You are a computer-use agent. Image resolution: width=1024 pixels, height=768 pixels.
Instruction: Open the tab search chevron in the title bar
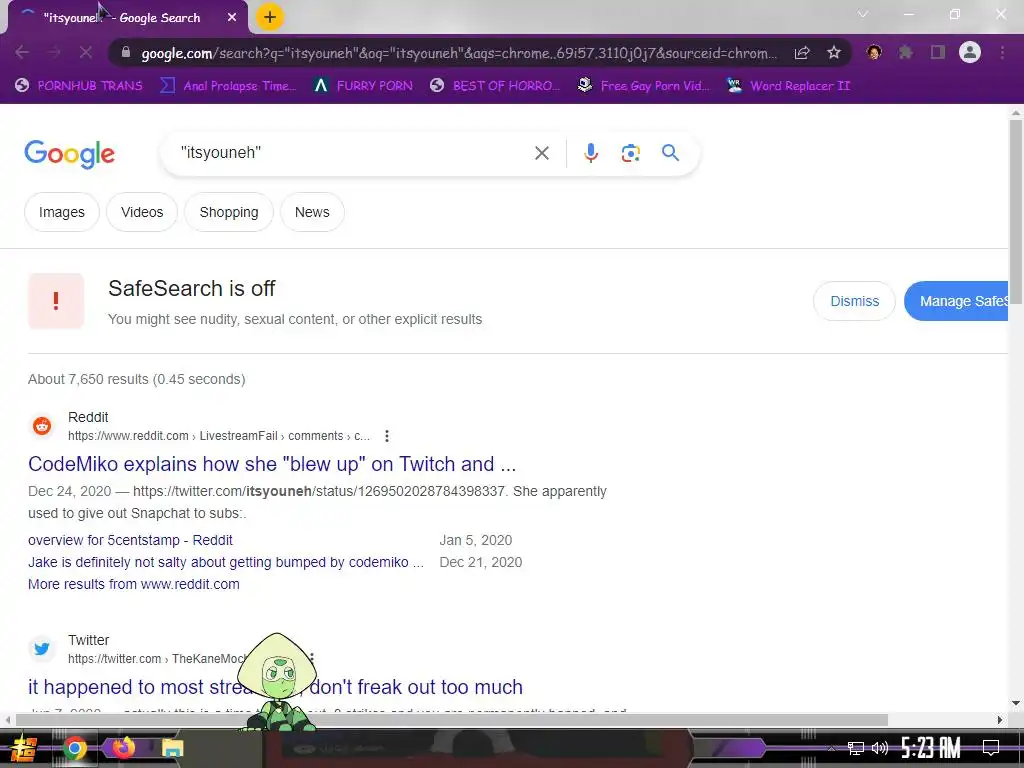[x=863, y=14]
